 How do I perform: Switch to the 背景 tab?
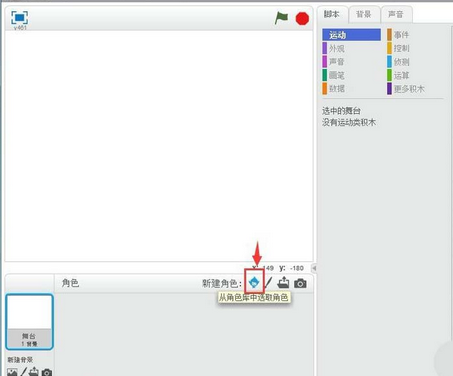tap(364, 14)
